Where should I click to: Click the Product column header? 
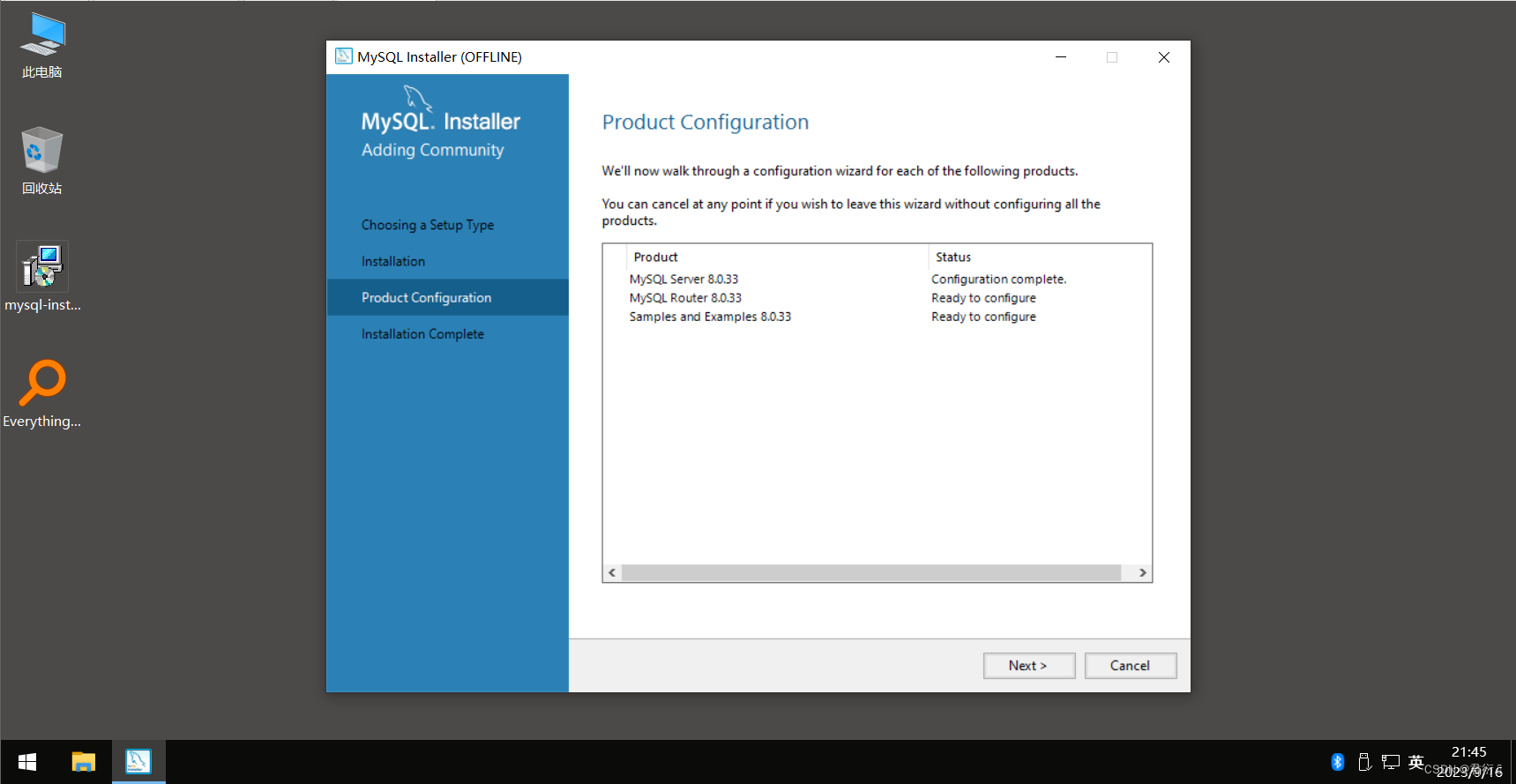click(776, 257)
